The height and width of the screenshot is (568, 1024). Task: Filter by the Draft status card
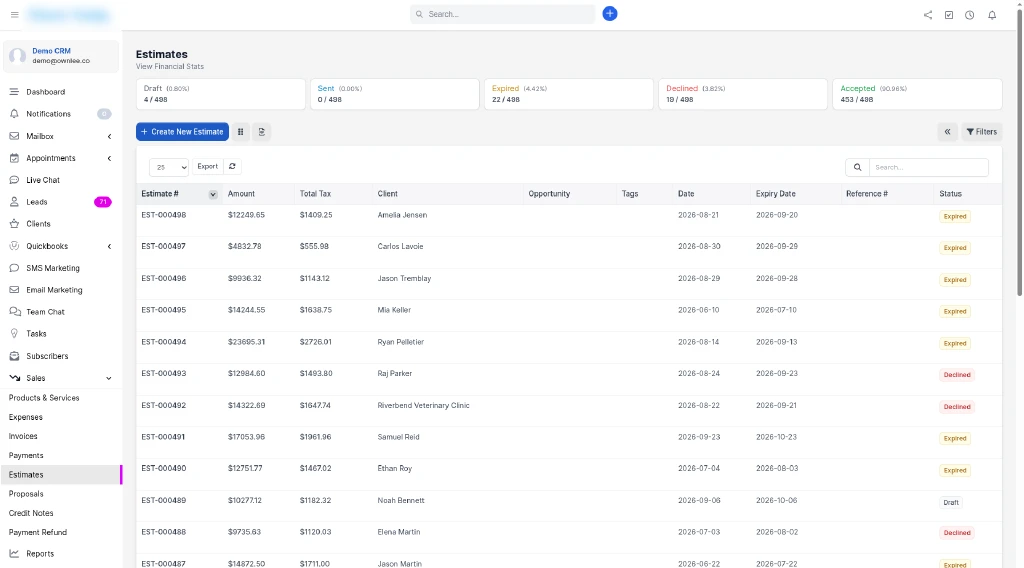(221, 94)
